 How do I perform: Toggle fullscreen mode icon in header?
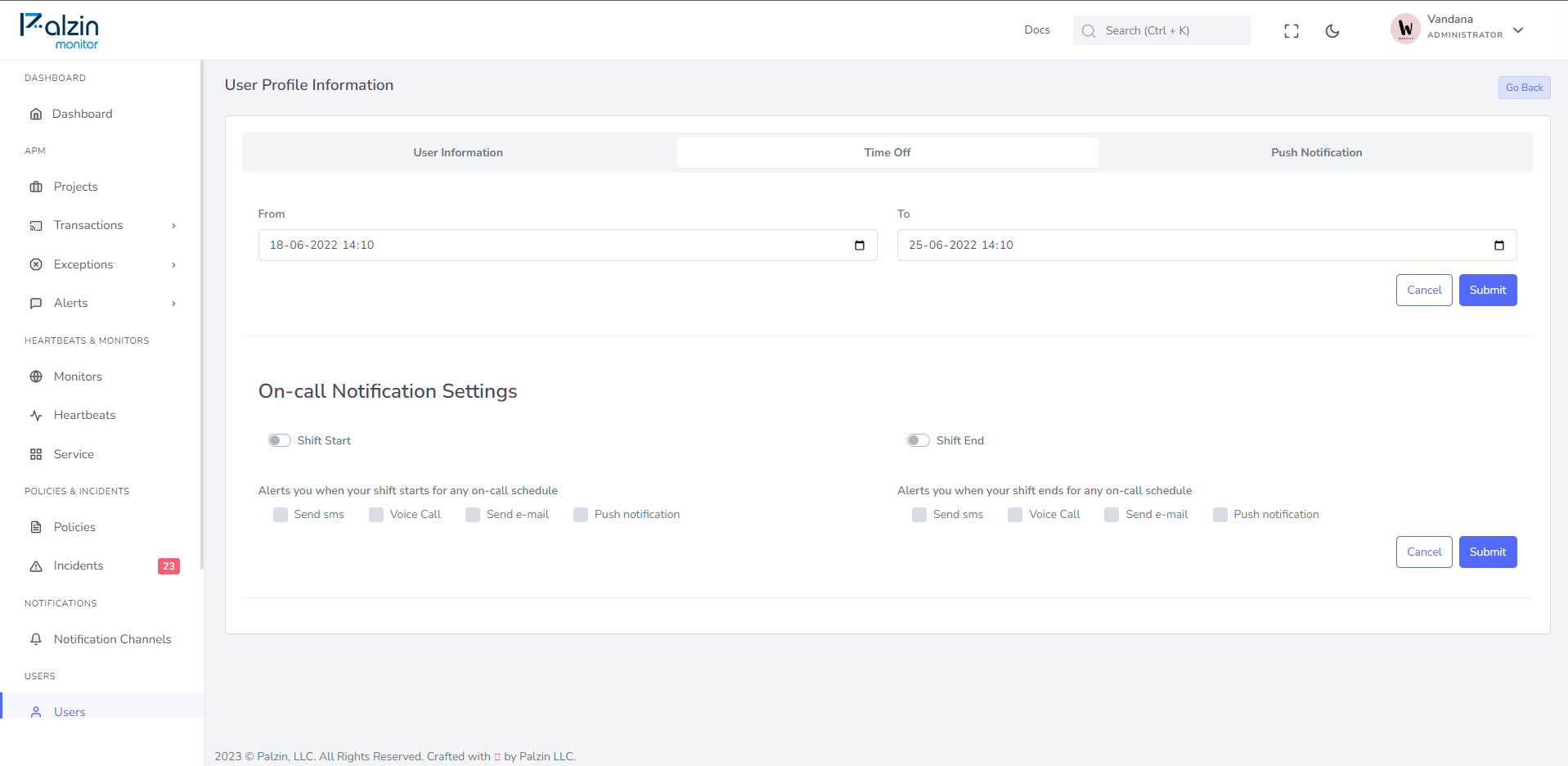pos(1292,31)
